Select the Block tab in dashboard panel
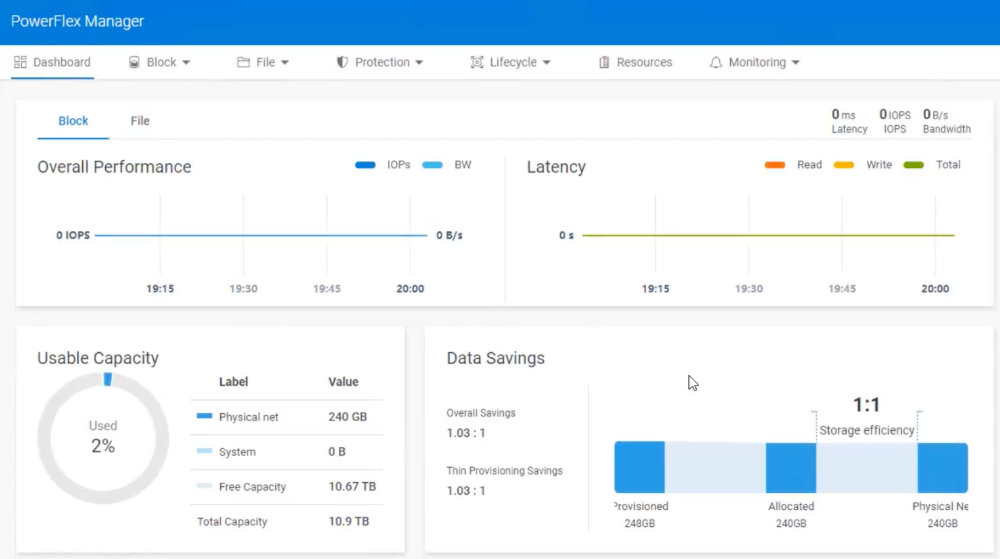 (73, 121)
